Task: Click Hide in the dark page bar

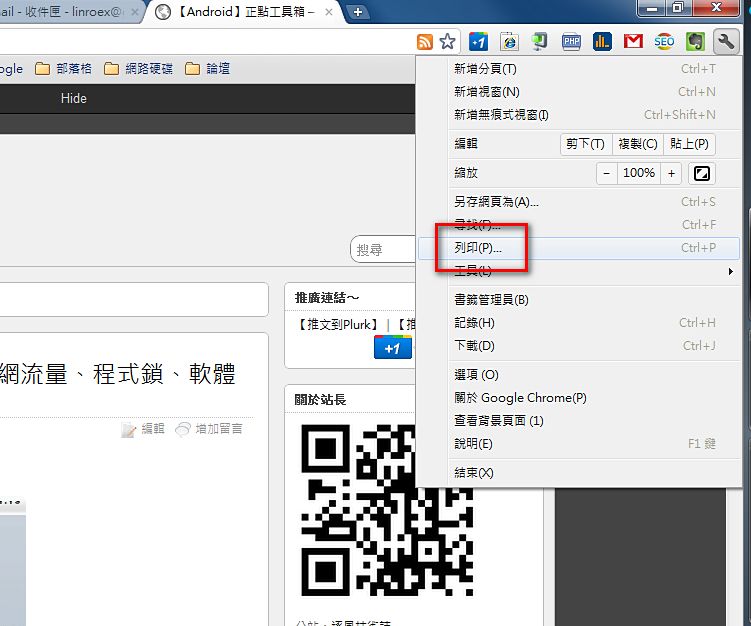Action: click(74, 99)
